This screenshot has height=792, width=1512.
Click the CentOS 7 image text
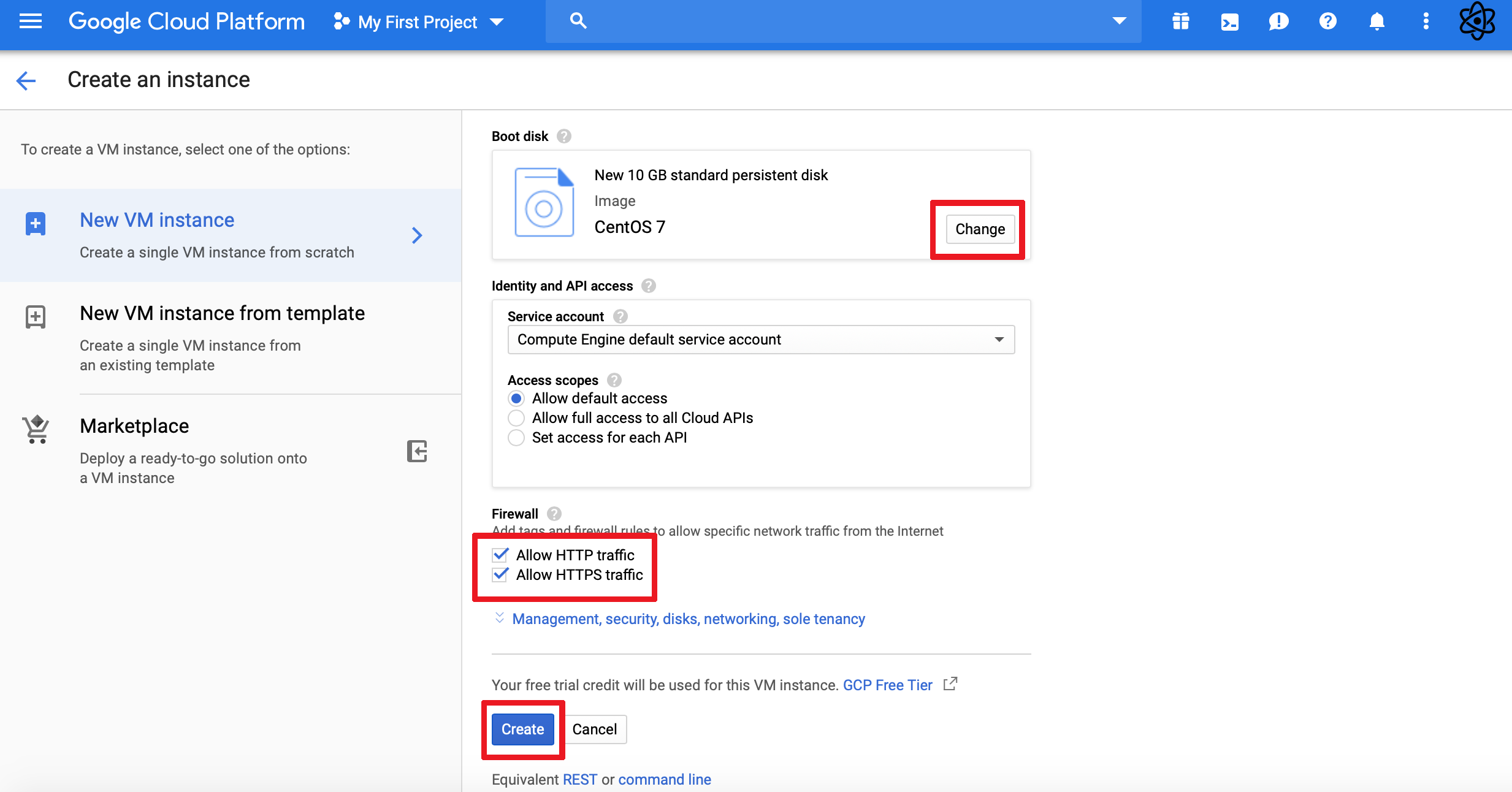click(x=630, y=227)
